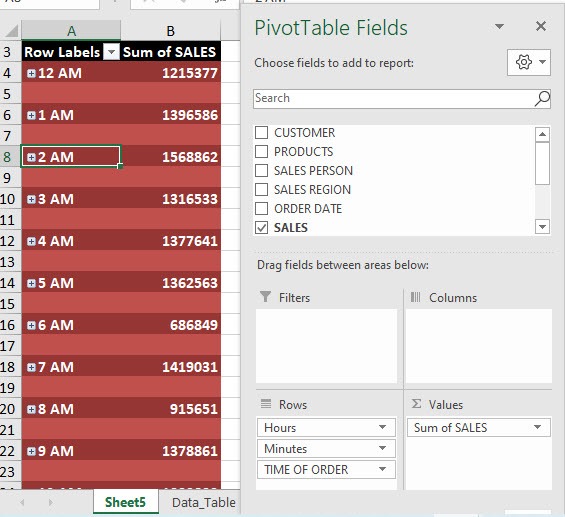Expand the 1 AM row group
This screenshot has width=565, height=517.
pyautogui.click(x=31, y=115)
